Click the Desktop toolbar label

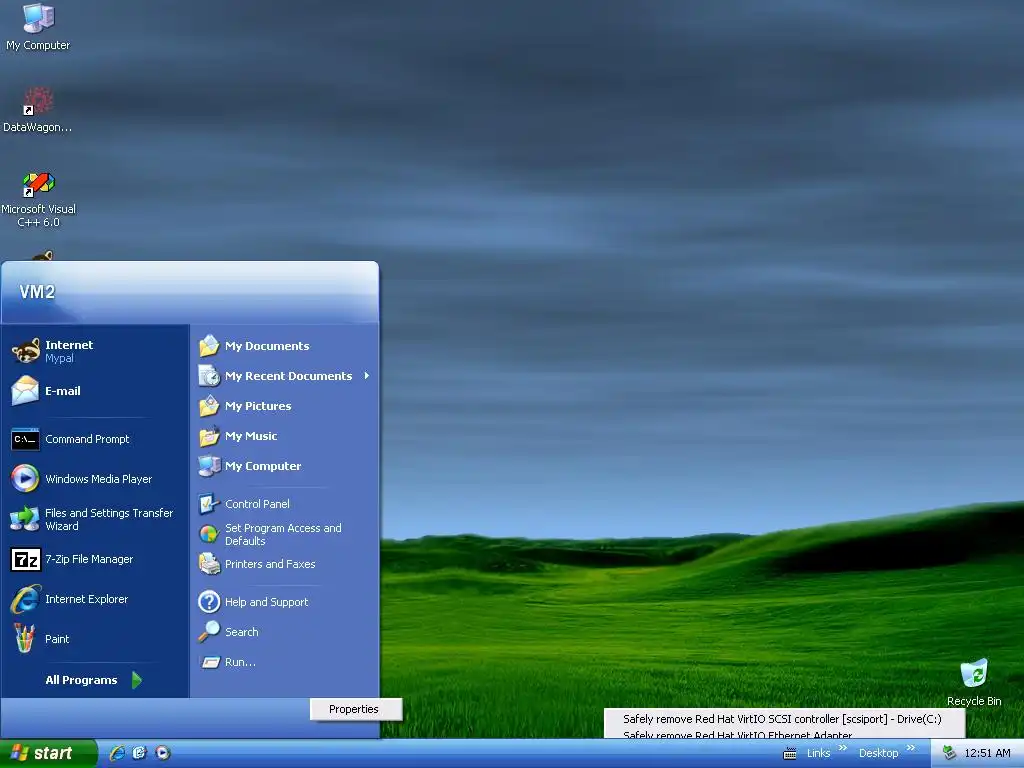tap(878, 753)
